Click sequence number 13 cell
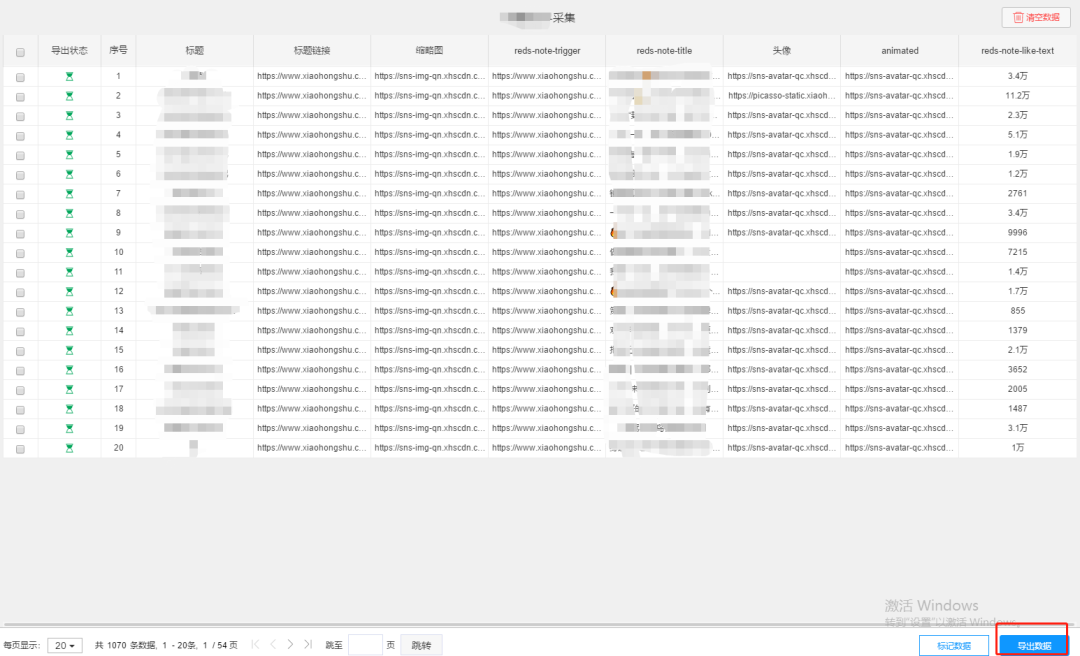 tap(118, 311)
